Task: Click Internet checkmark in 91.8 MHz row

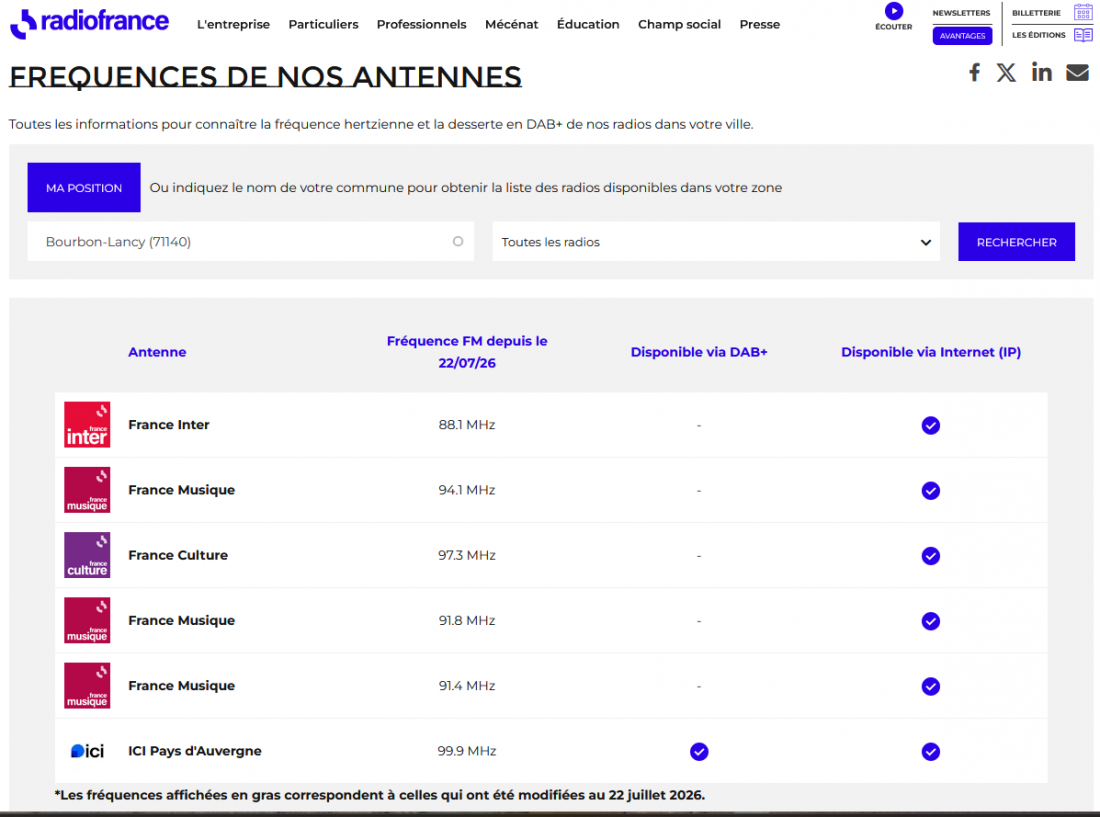Action: click(930, 621)
